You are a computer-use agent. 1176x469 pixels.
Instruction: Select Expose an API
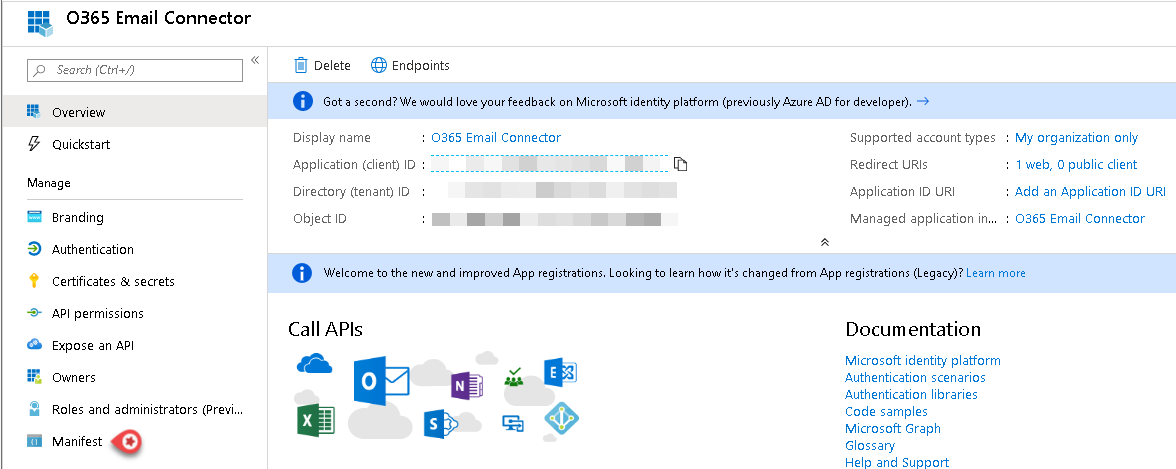click(x=92, y=345)
